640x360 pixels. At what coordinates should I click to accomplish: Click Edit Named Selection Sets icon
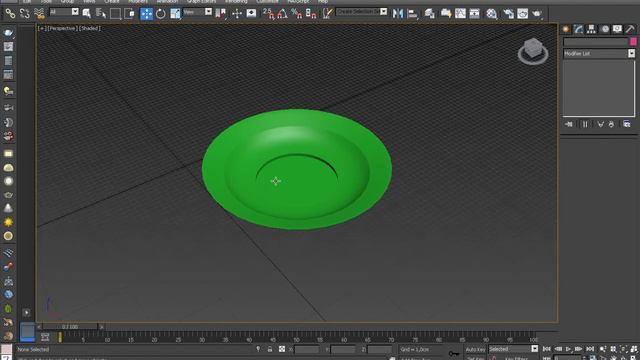(x=327, y=14)
